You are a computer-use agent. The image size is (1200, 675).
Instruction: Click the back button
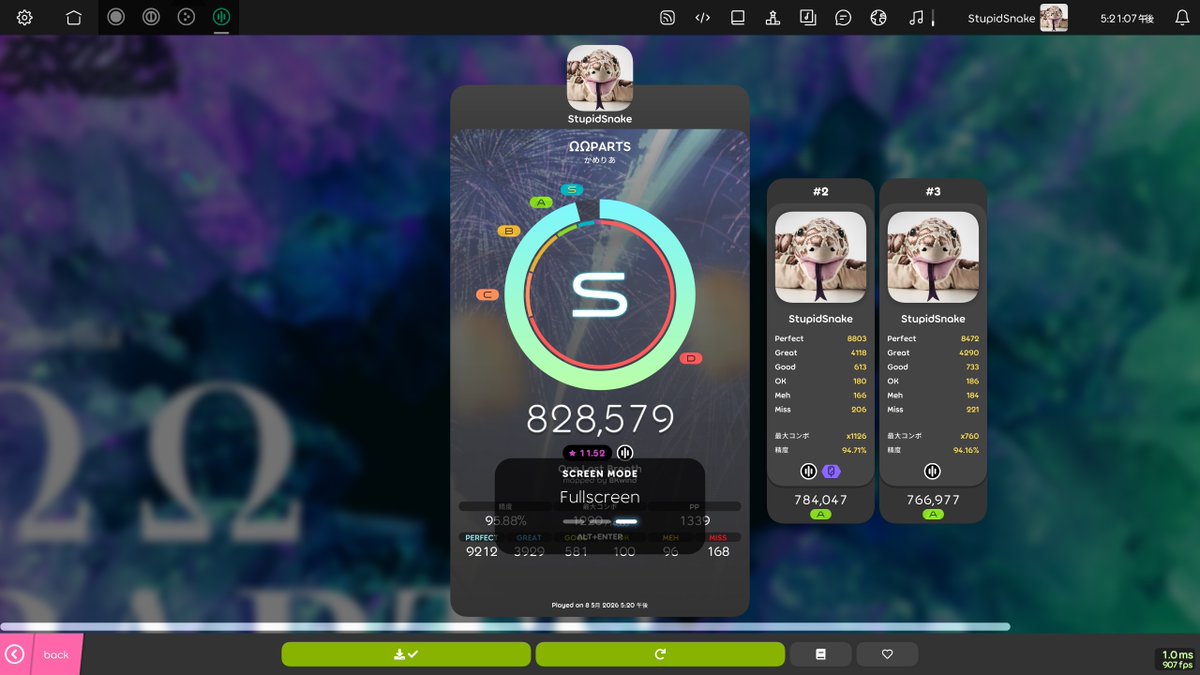click(41, 654)
